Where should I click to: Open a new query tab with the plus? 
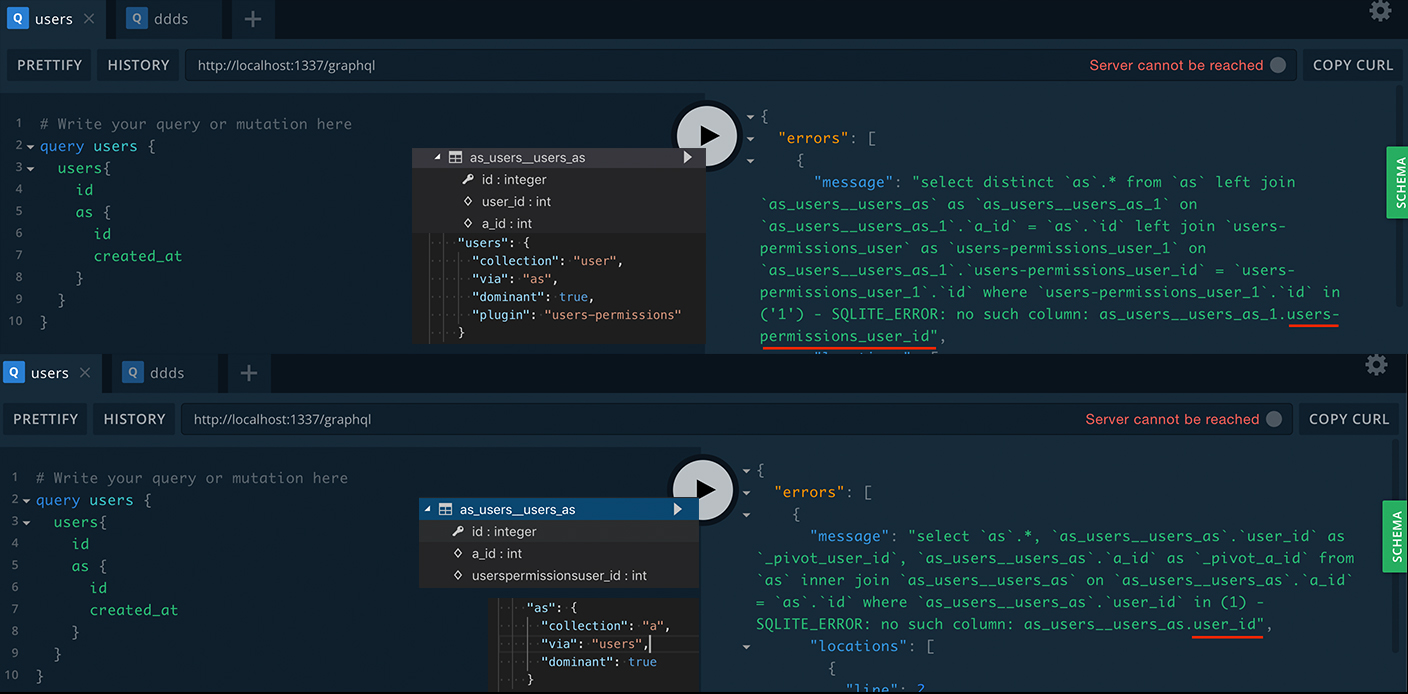pyautogui.click(x=252, y=19)
